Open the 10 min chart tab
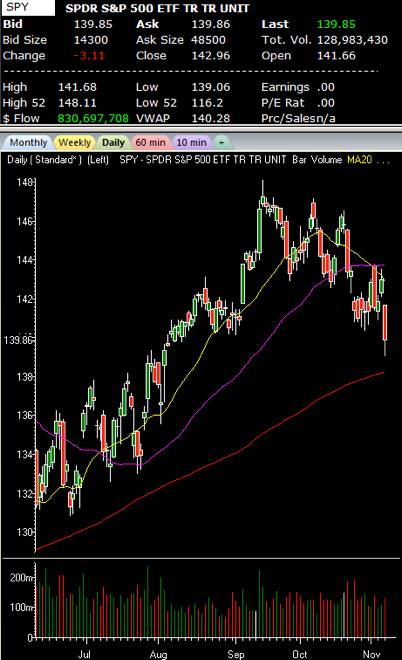This screenshot has height=660, width=402. [191, 143]
